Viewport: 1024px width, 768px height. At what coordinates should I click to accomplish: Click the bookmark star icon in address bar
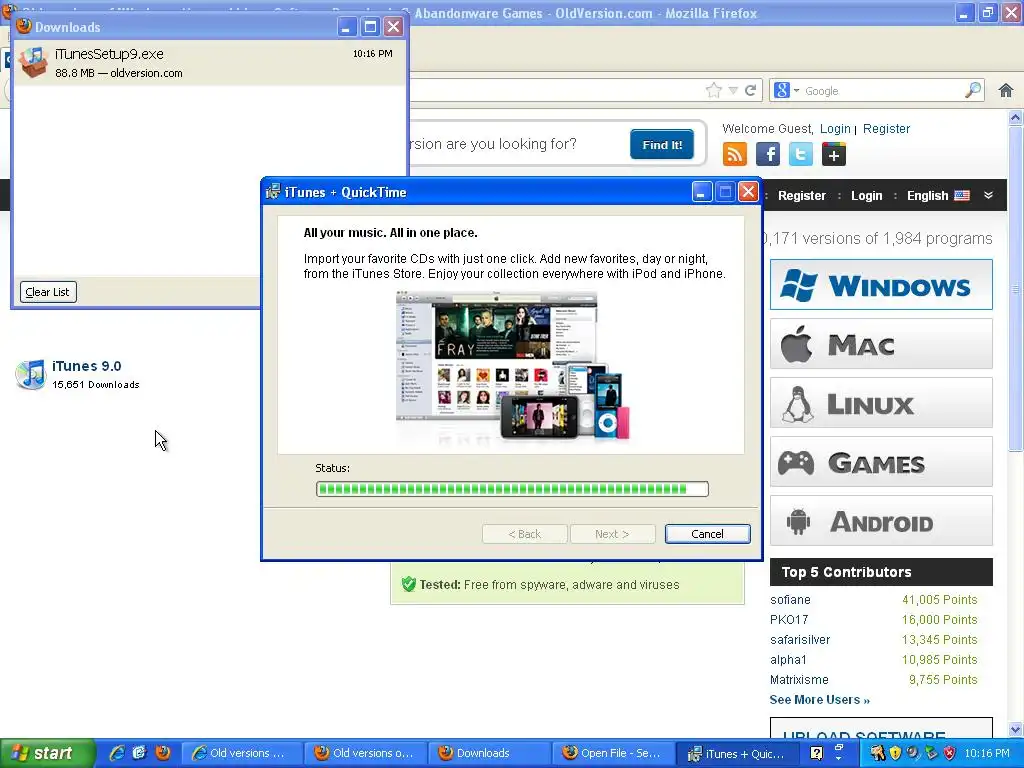[x=714, y=91]
